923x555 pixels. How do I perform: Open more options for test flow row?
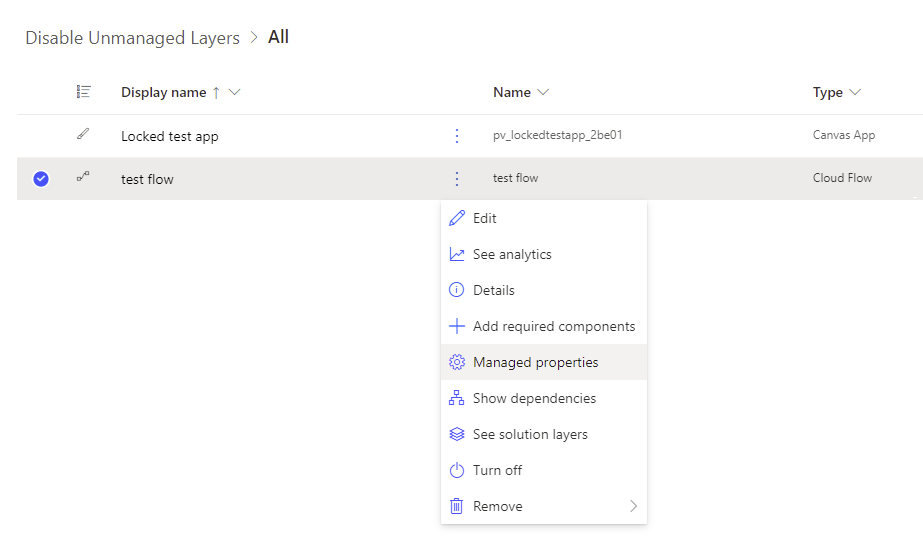(x=457, y=179)
